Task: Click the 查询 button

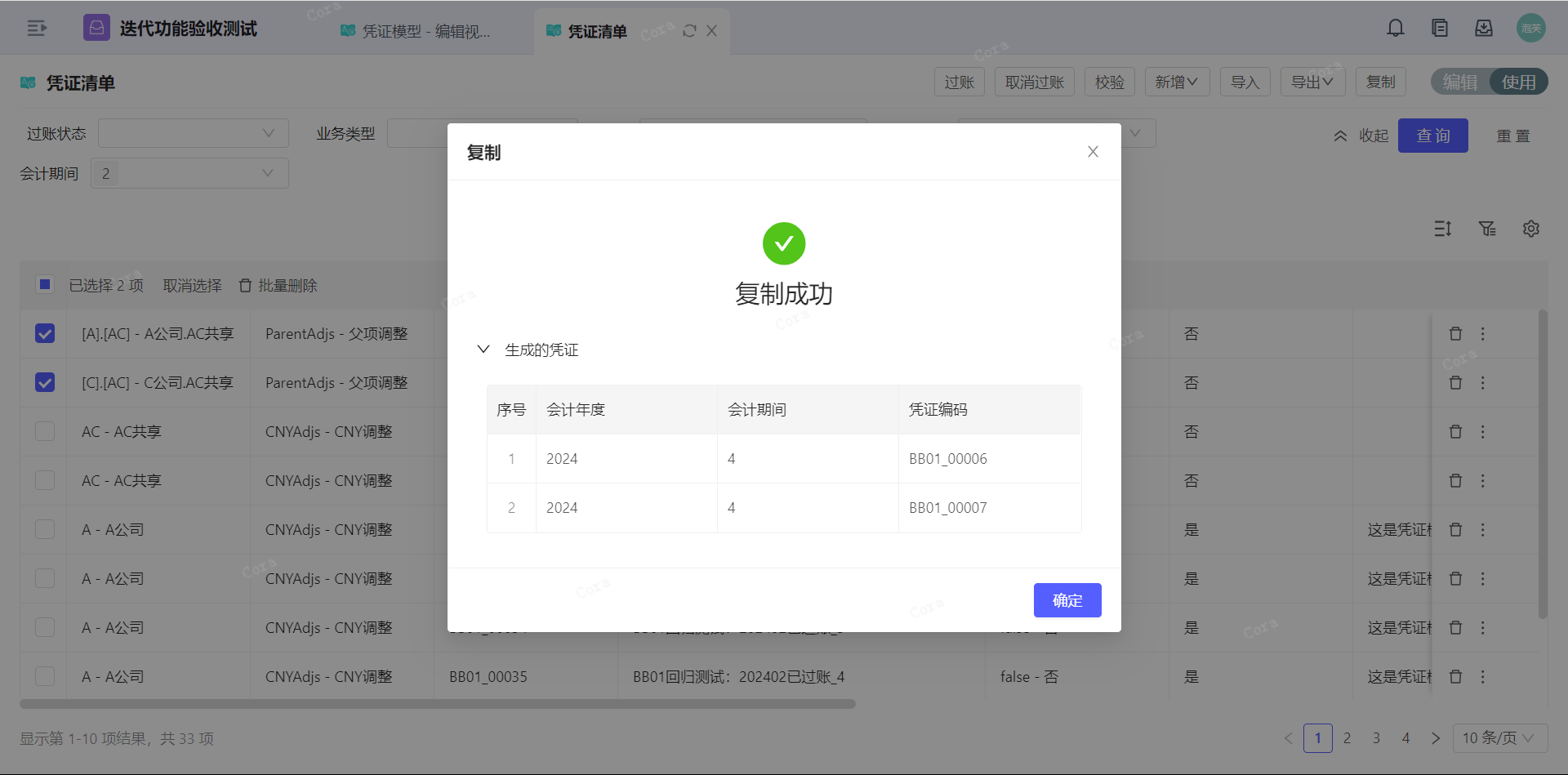Action: [1432, 136]
